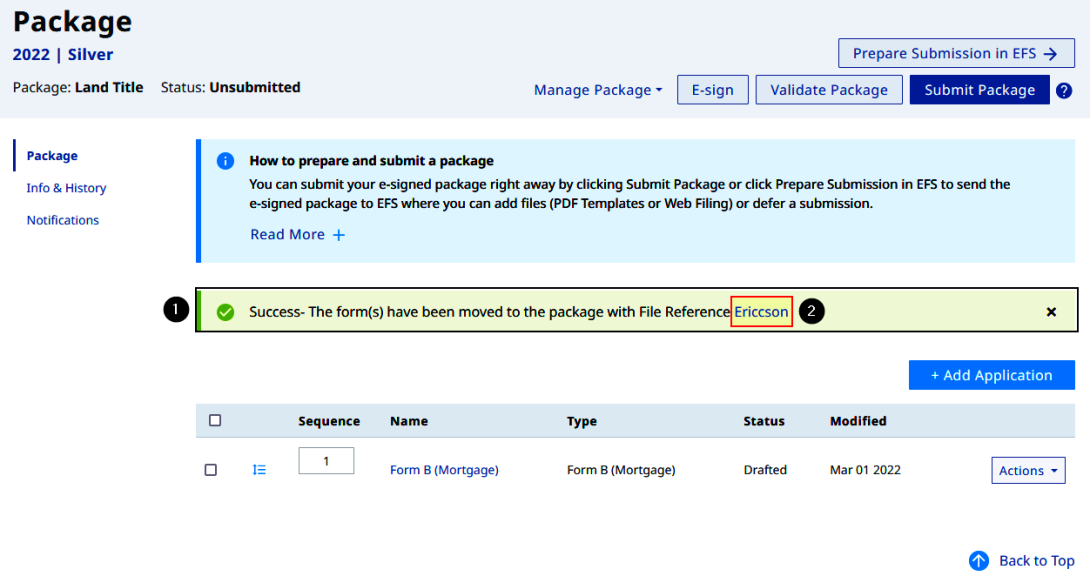This screenshot has width=1090, height=576.
Task: Click the Back to Top arrow icon
Action: coord(979,560)
